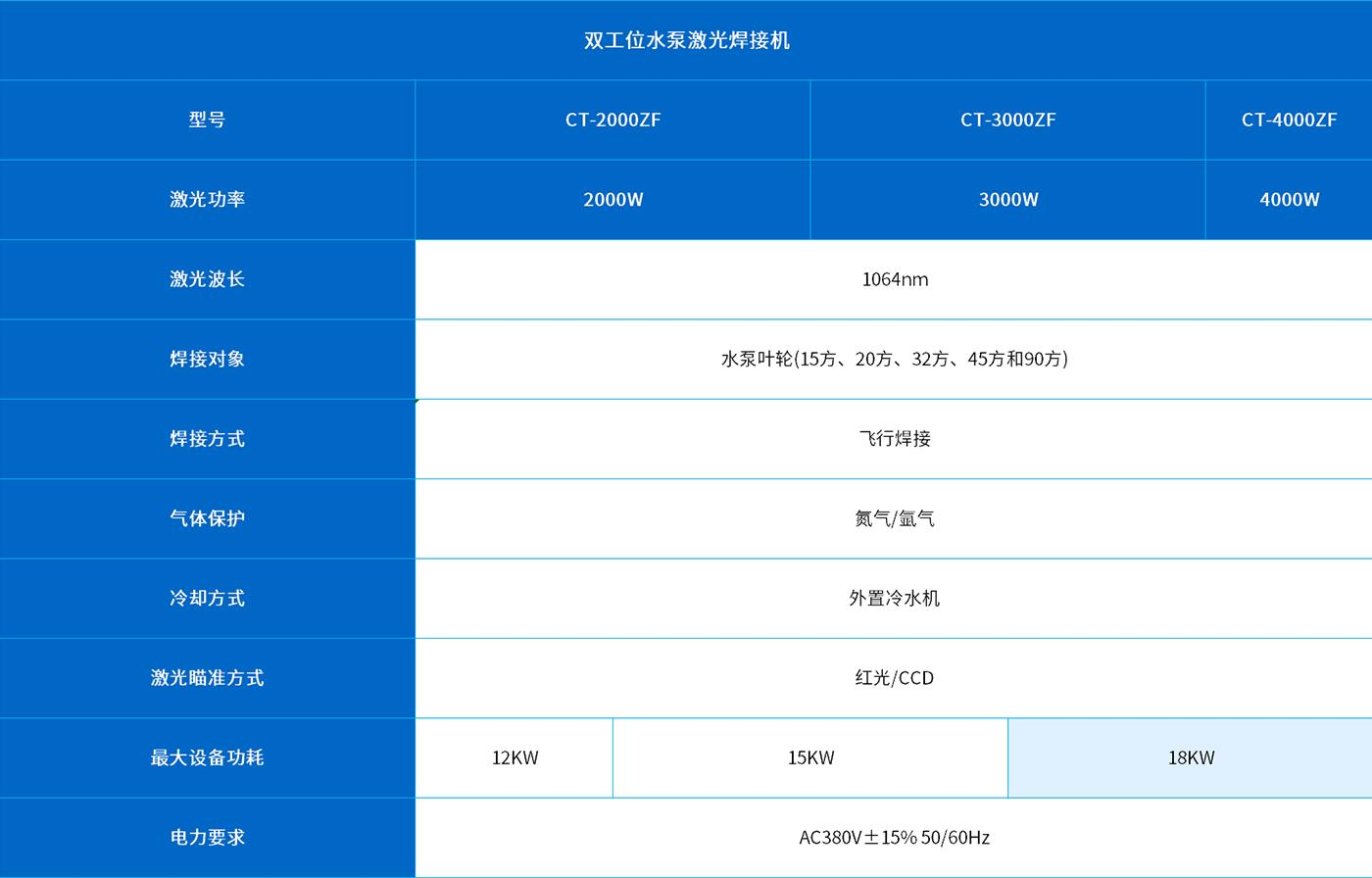Click the 4000W laser power cell
Image resolution: width=1372 pixels, height=878 pixels.
click(1289, 200)
